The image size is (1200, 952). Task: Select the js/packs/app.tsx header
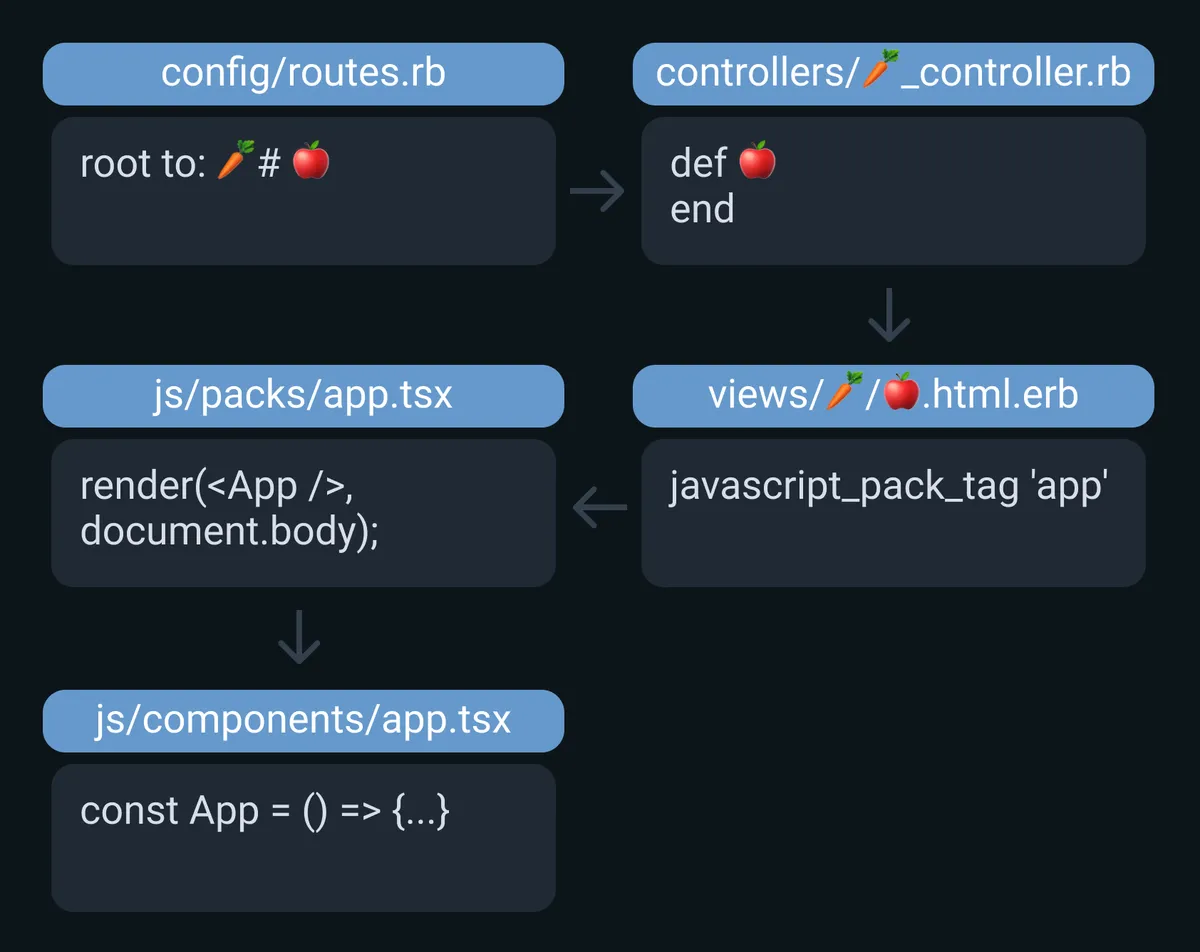pyautogui.click(x=303, y=395)
